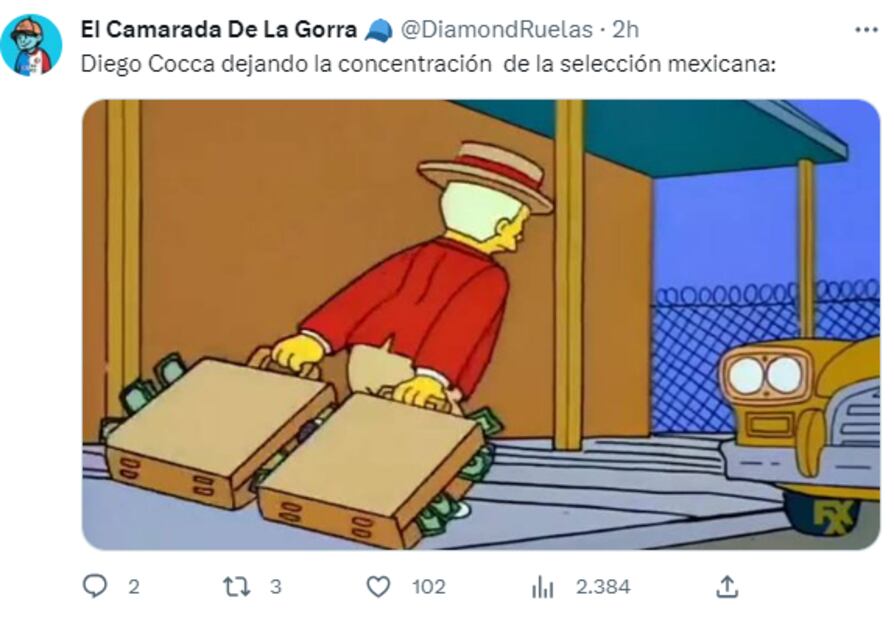Viewport: 894px width, 620px height.
Task: Click the 2.384 views count
Action: [x=603, y=586]
